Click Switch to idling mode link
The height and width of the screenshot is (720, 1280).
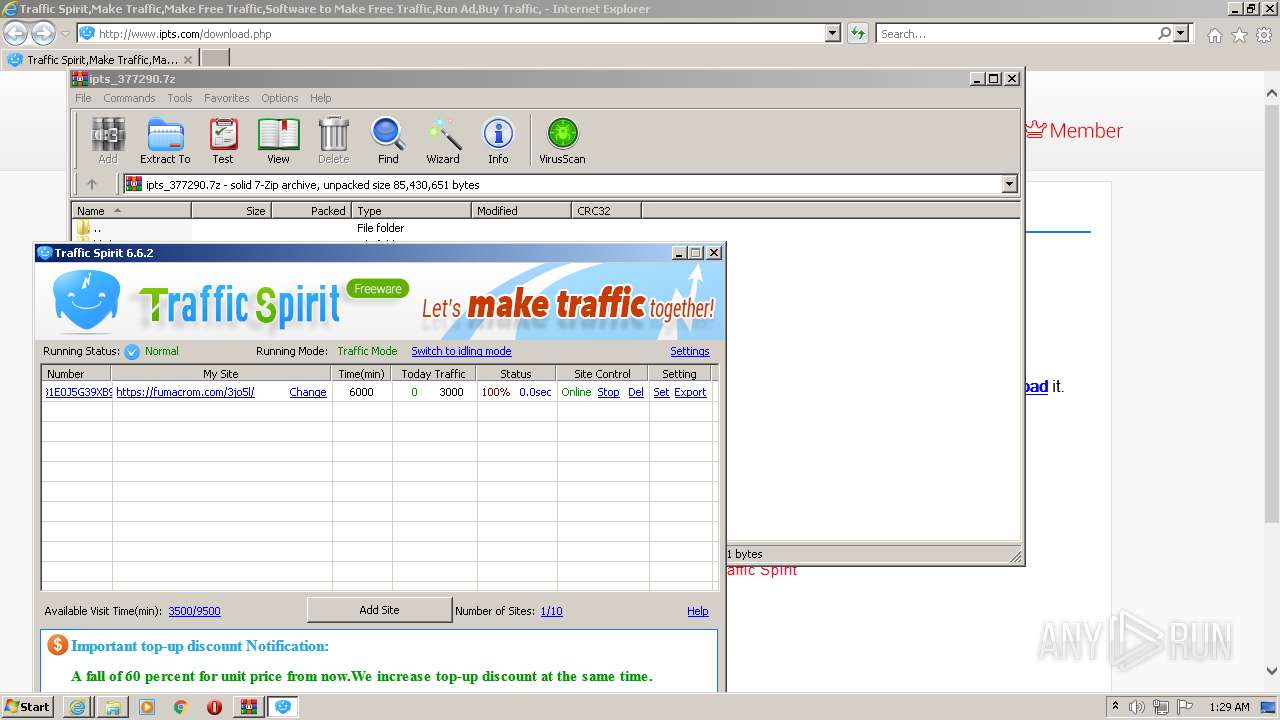(x=461, y=351)
